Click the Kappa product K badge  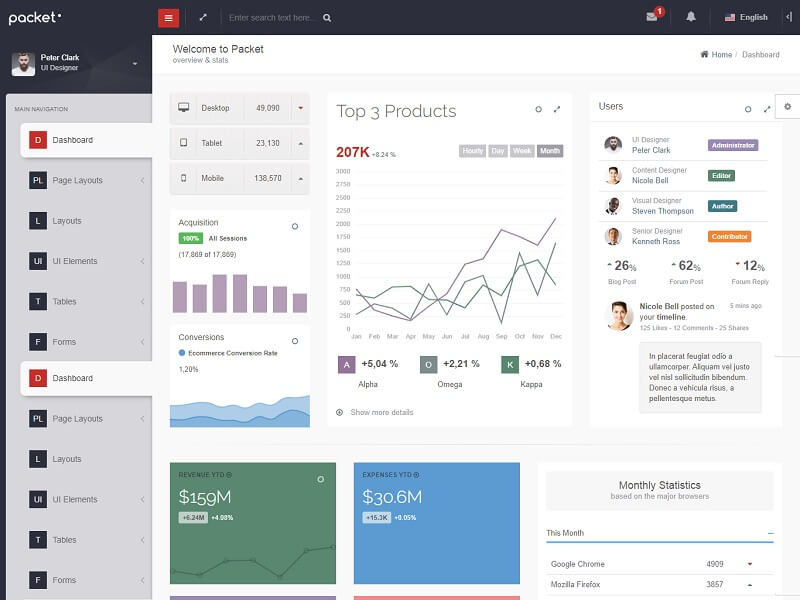pyautogui.click(x=510, y=364)
